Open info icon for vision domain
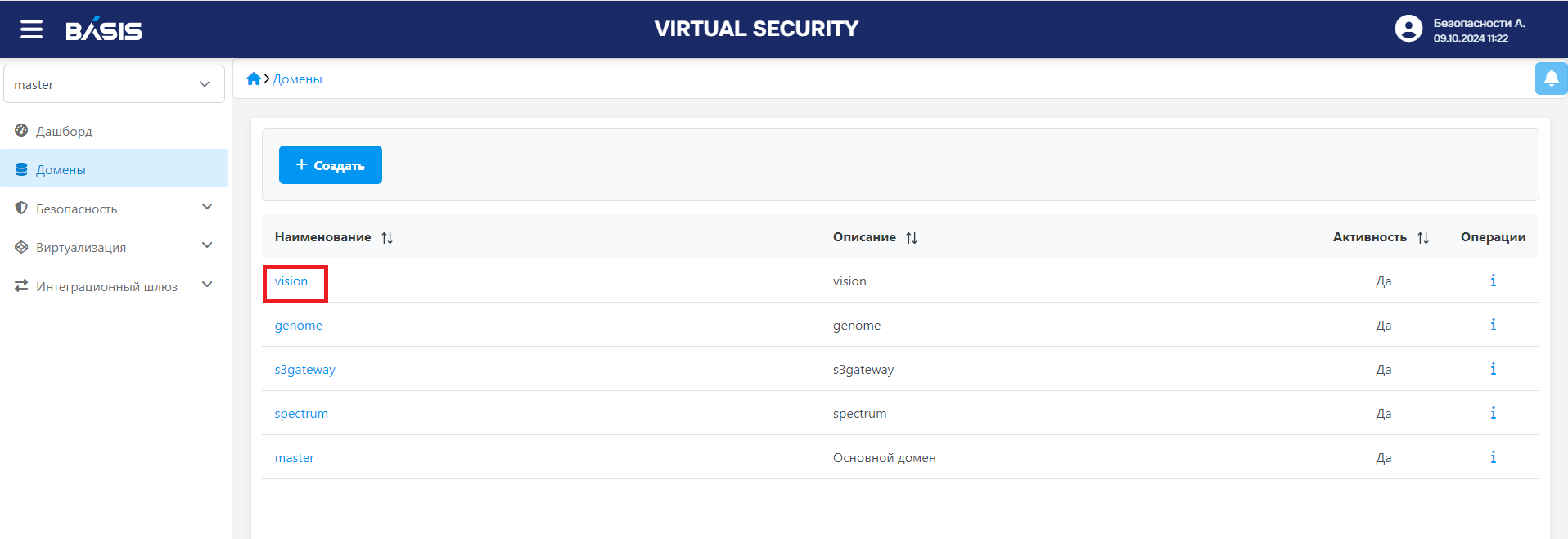The width and height of the screenshot is (1568, 539). pos(1493,281)
